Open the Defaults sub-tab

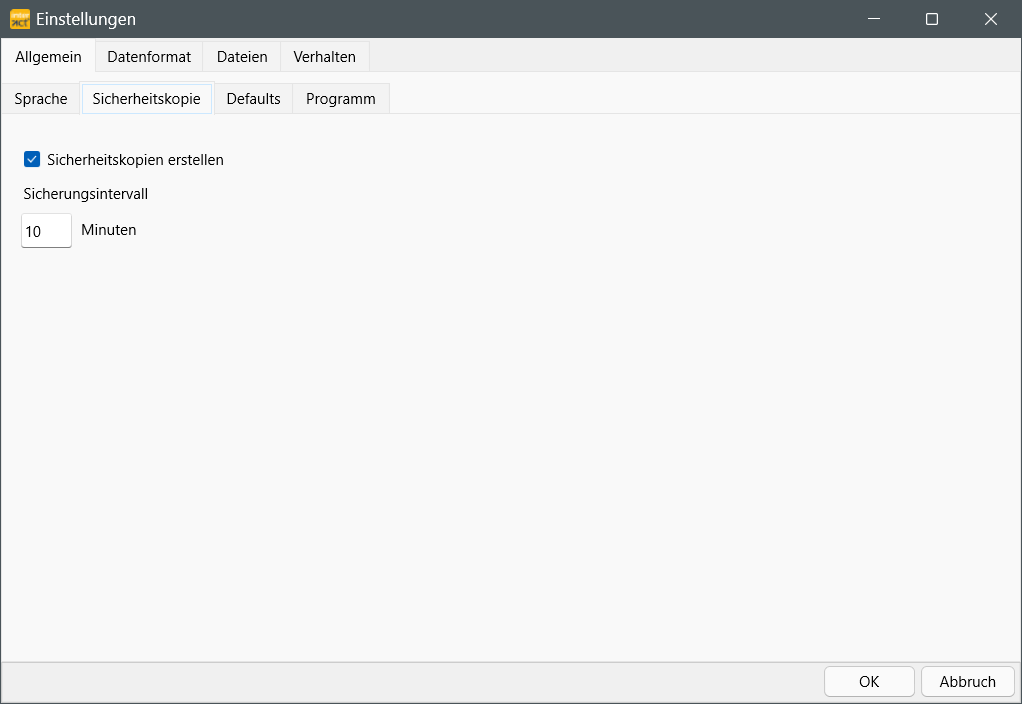tap(254, 98)
